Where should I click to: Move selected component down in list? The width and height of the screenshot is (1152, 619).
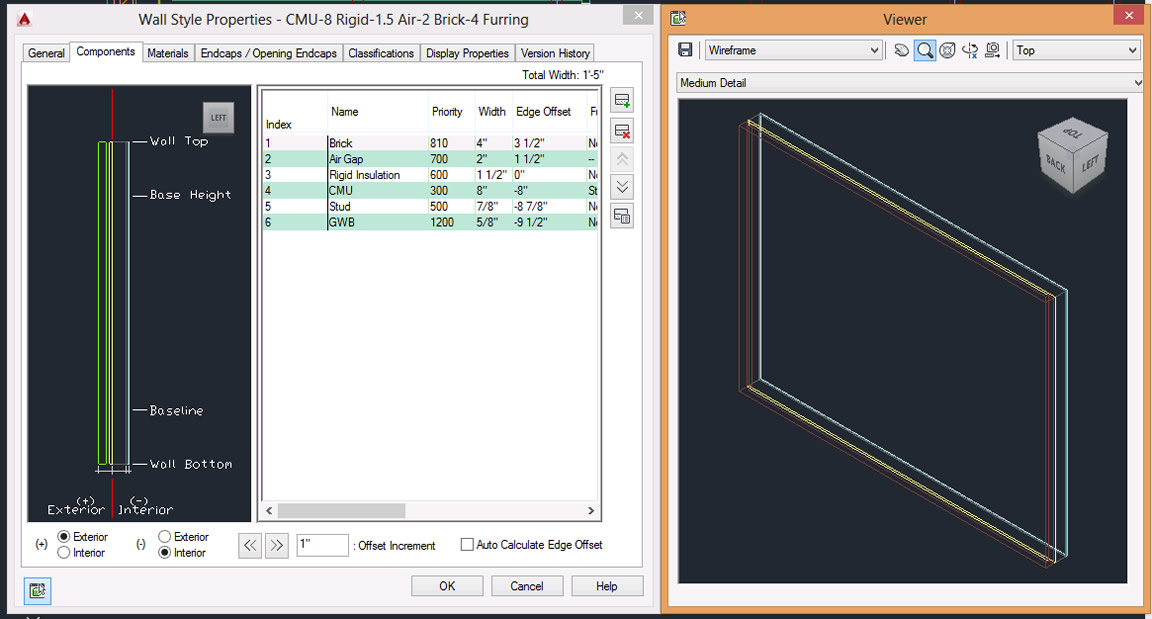(622, 187)
